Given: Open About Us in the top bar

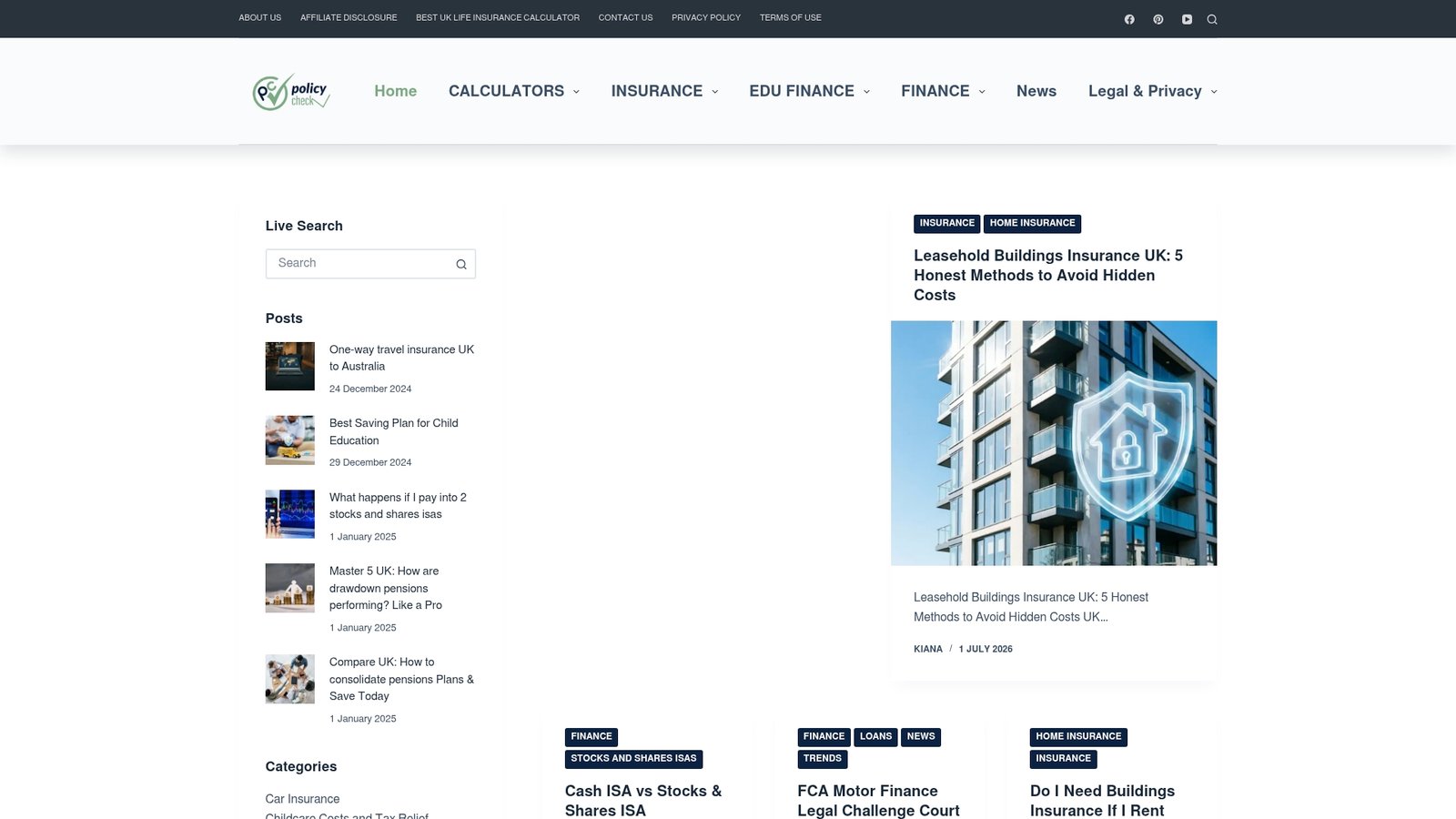Looking at the screenshot, I should click(x=260, y=18).
